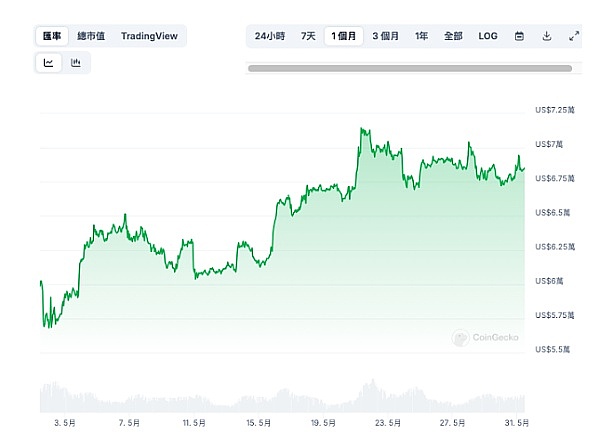Screen dimensions: 600x438
Task: Download the chart data
Action: (547, 36)
